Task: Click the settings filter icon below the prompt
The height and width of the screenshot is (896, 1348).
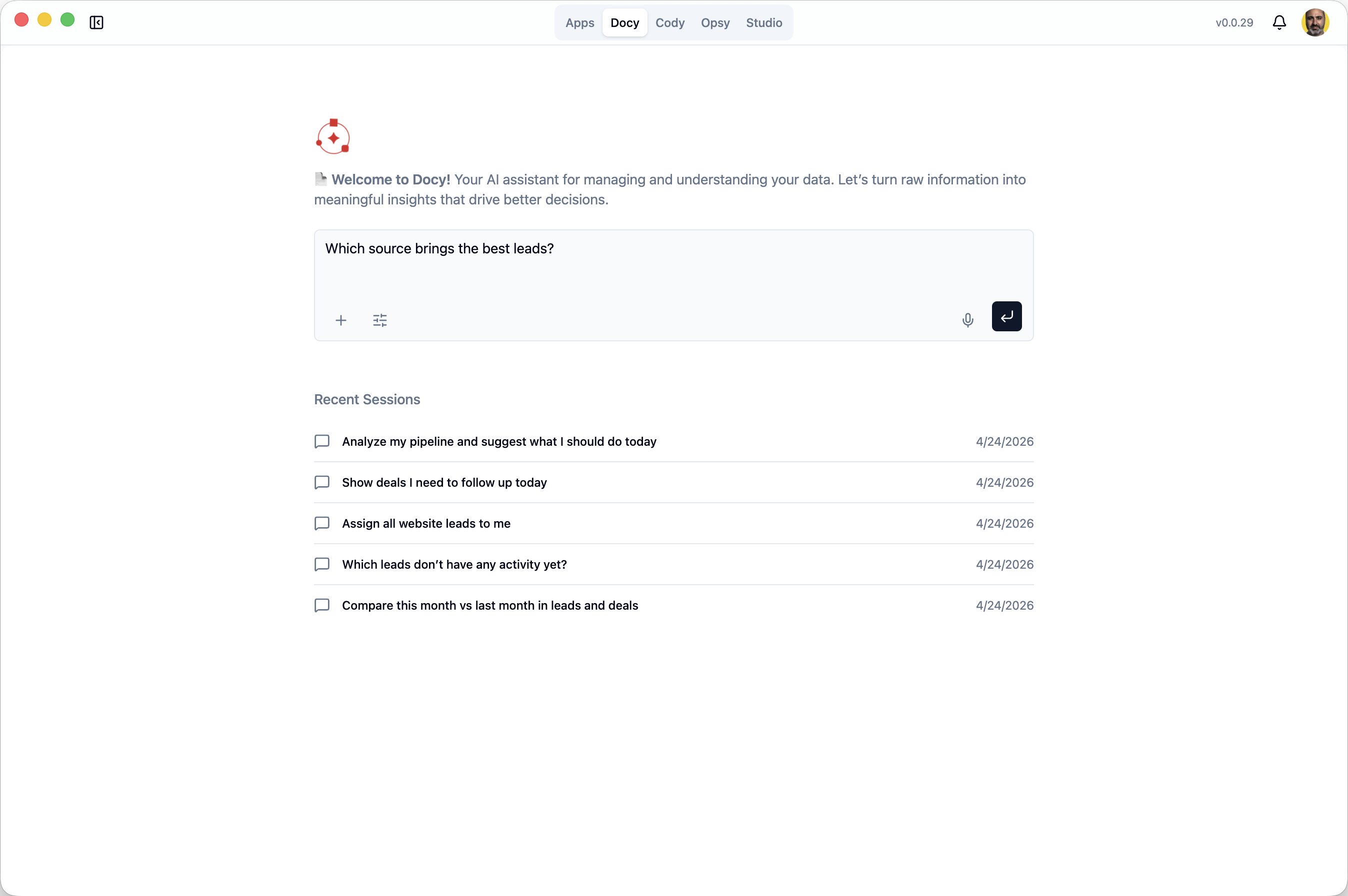Action: [379, 320]
